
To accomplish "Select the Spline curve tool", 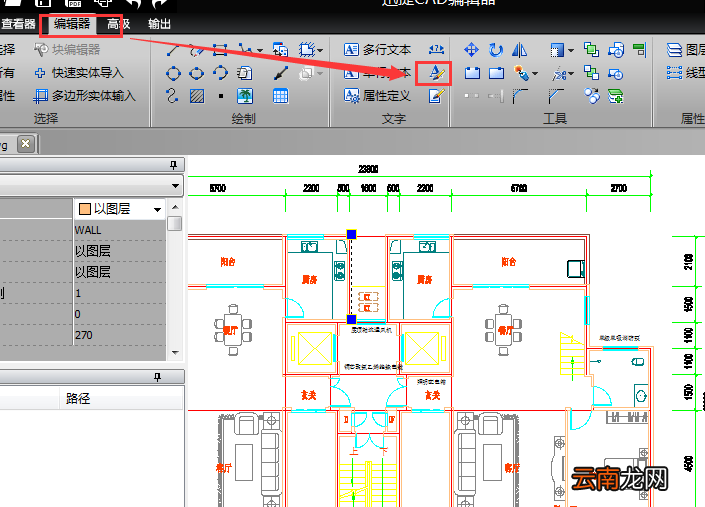I will tap(172, 96).
